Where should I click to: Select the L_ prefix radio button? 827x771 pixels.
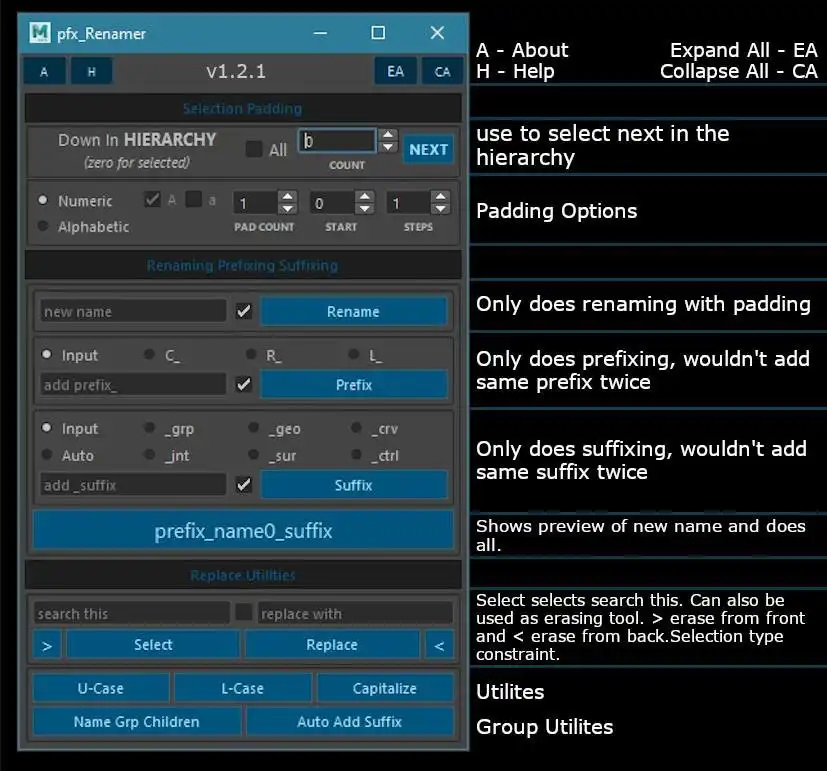(x=354, y=354)
